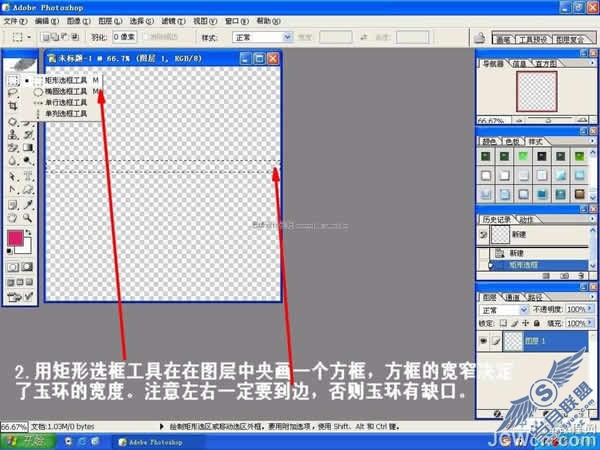
Task: Toggle lock image pixels
Action: click(x=515, y=323)
